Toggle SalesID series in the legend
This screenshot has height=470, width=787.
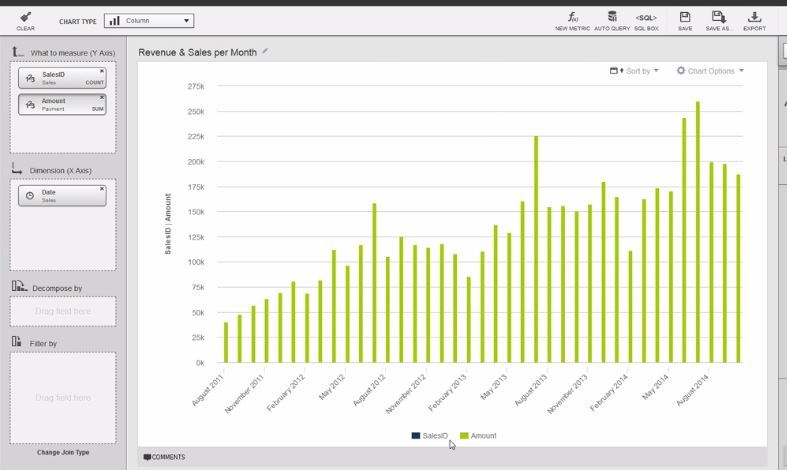tap(429, 436)
